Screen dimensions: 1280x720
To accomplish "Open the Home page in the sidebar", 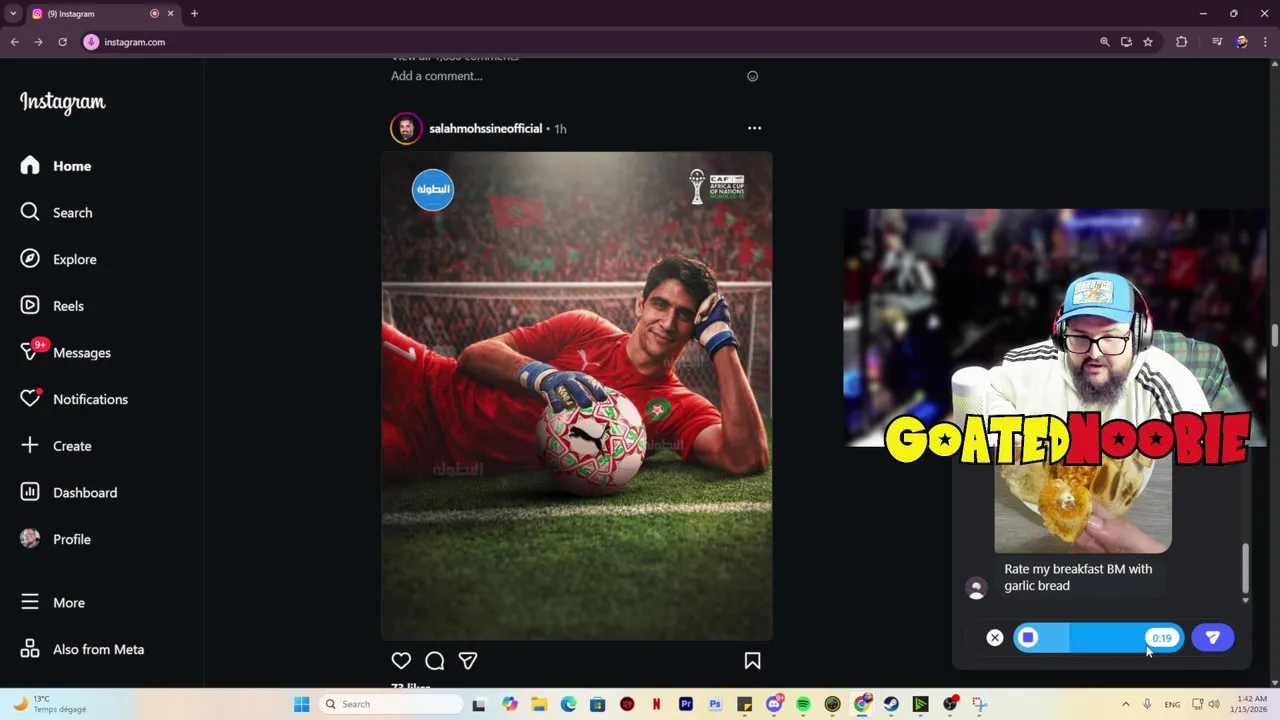I will pos(56,166).
